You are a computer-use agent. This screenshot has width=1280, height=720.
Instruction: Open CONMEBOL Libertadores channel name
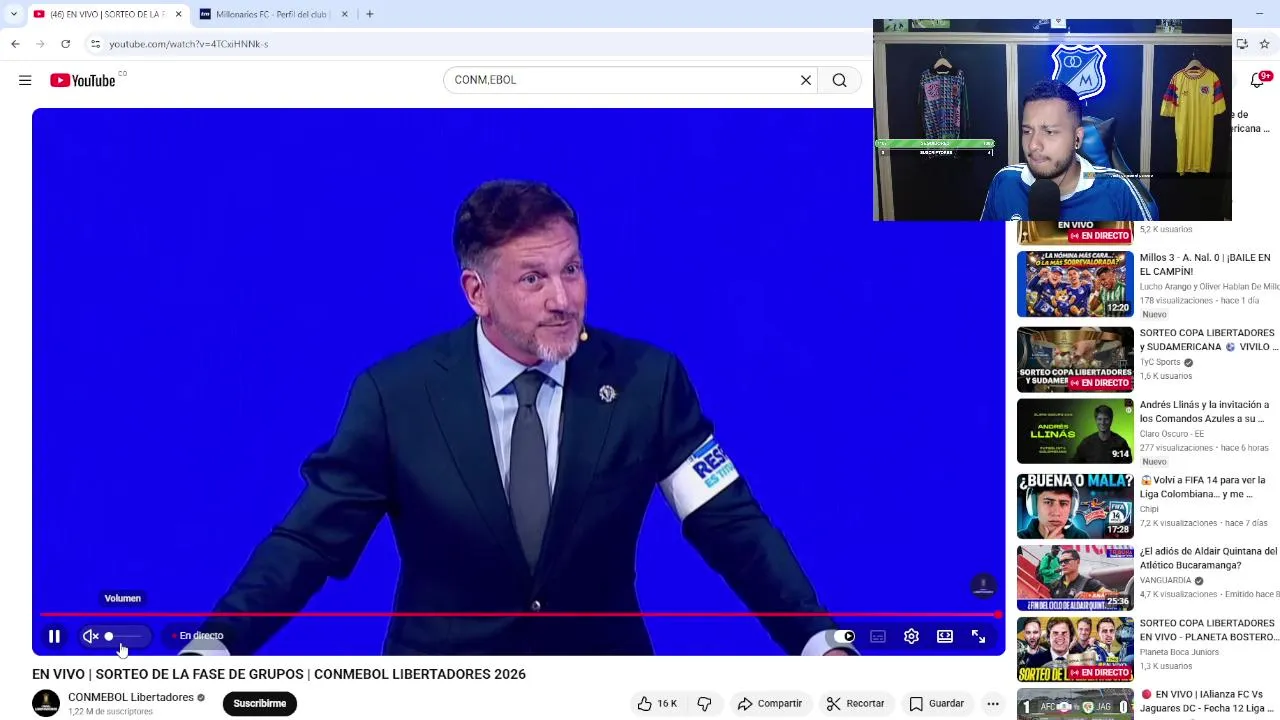pyautogui.click(x=131, y=697)
